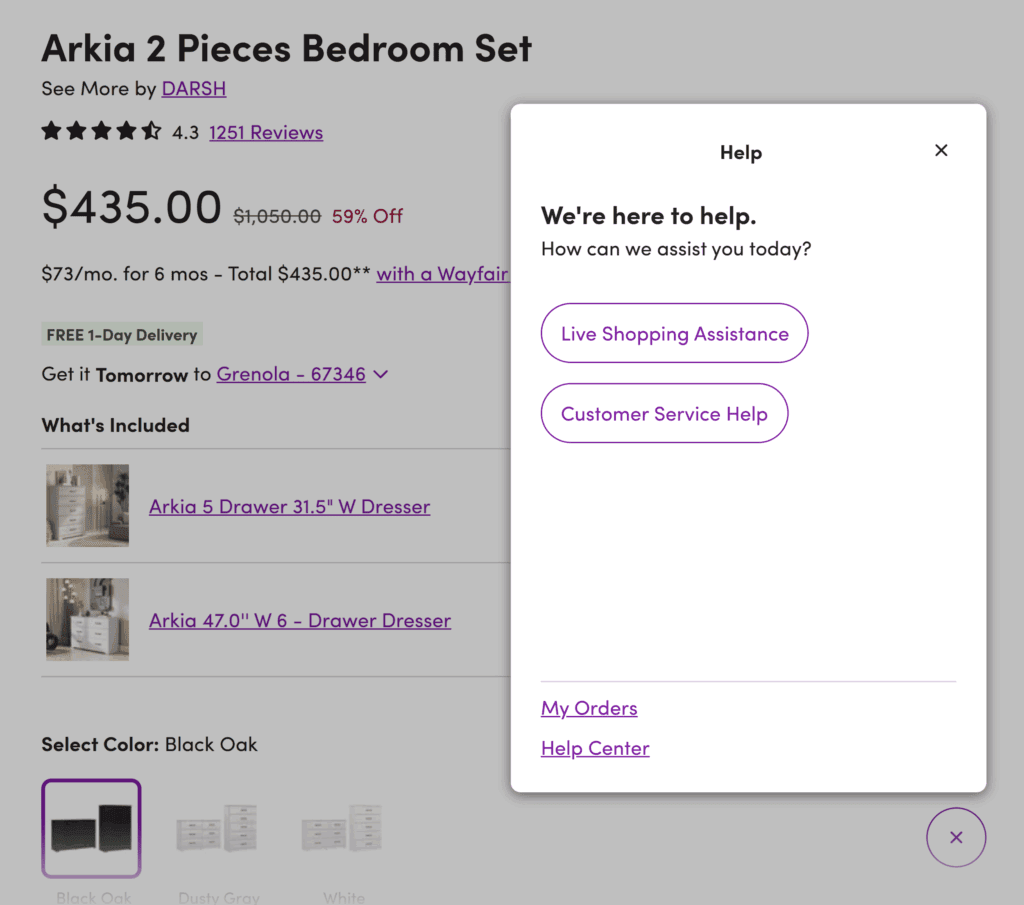
Task: Click the Customer Service Help button
Action: coord(664,413)
